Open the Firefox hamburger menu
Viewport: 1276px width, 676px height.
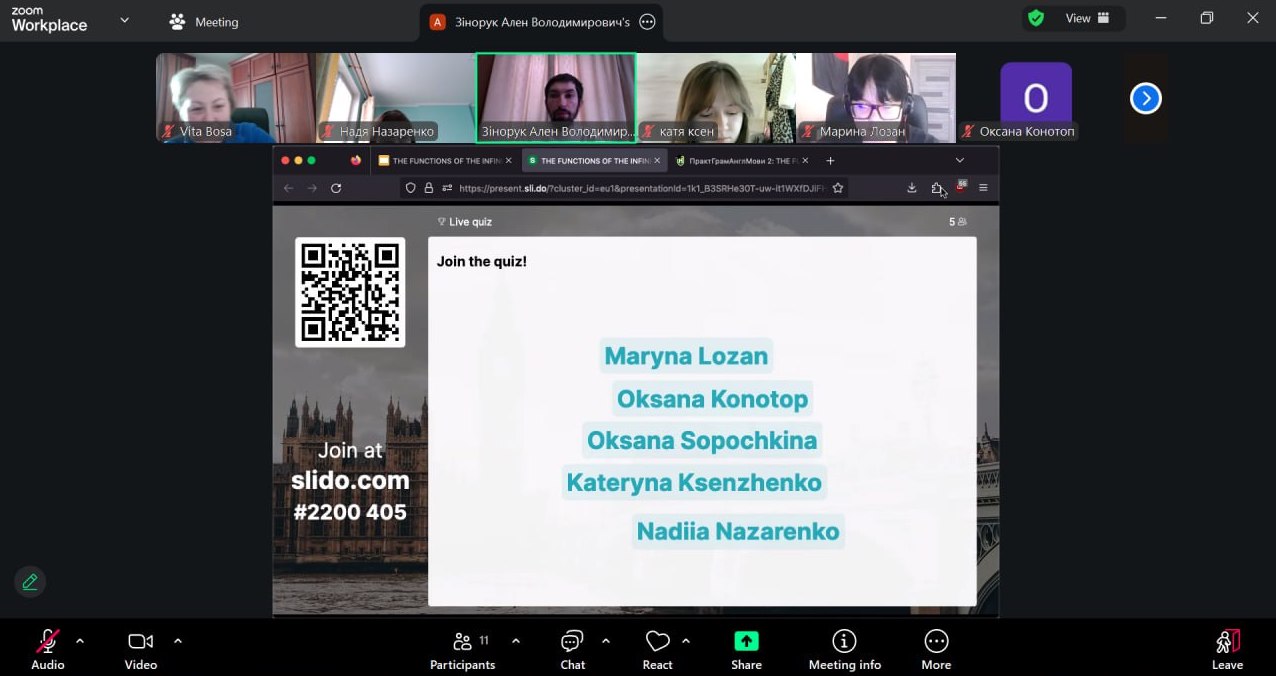click(984, 188)
